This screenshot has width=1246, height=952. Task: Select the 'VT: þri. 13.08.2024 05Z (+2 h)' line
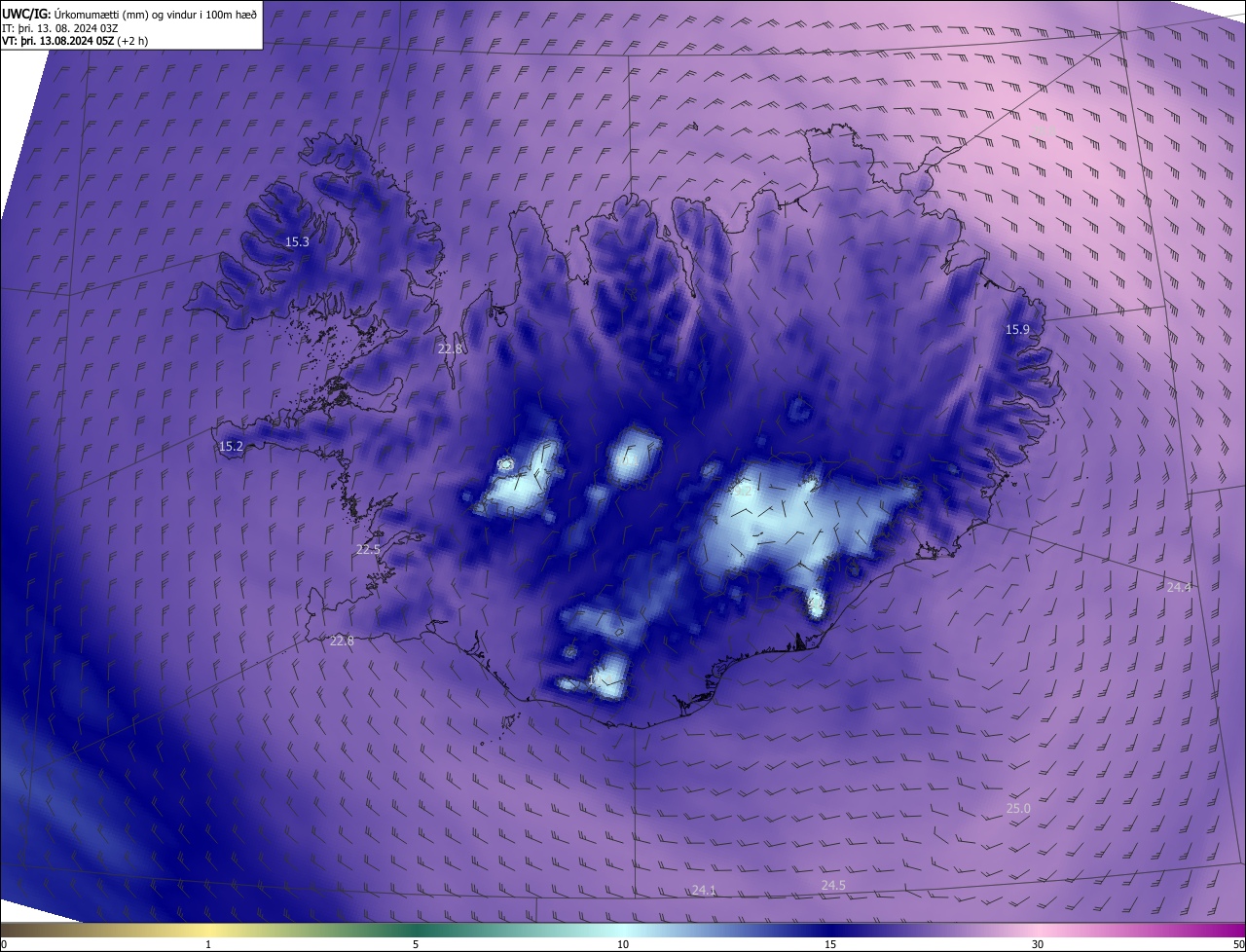(x=75, y=41)
